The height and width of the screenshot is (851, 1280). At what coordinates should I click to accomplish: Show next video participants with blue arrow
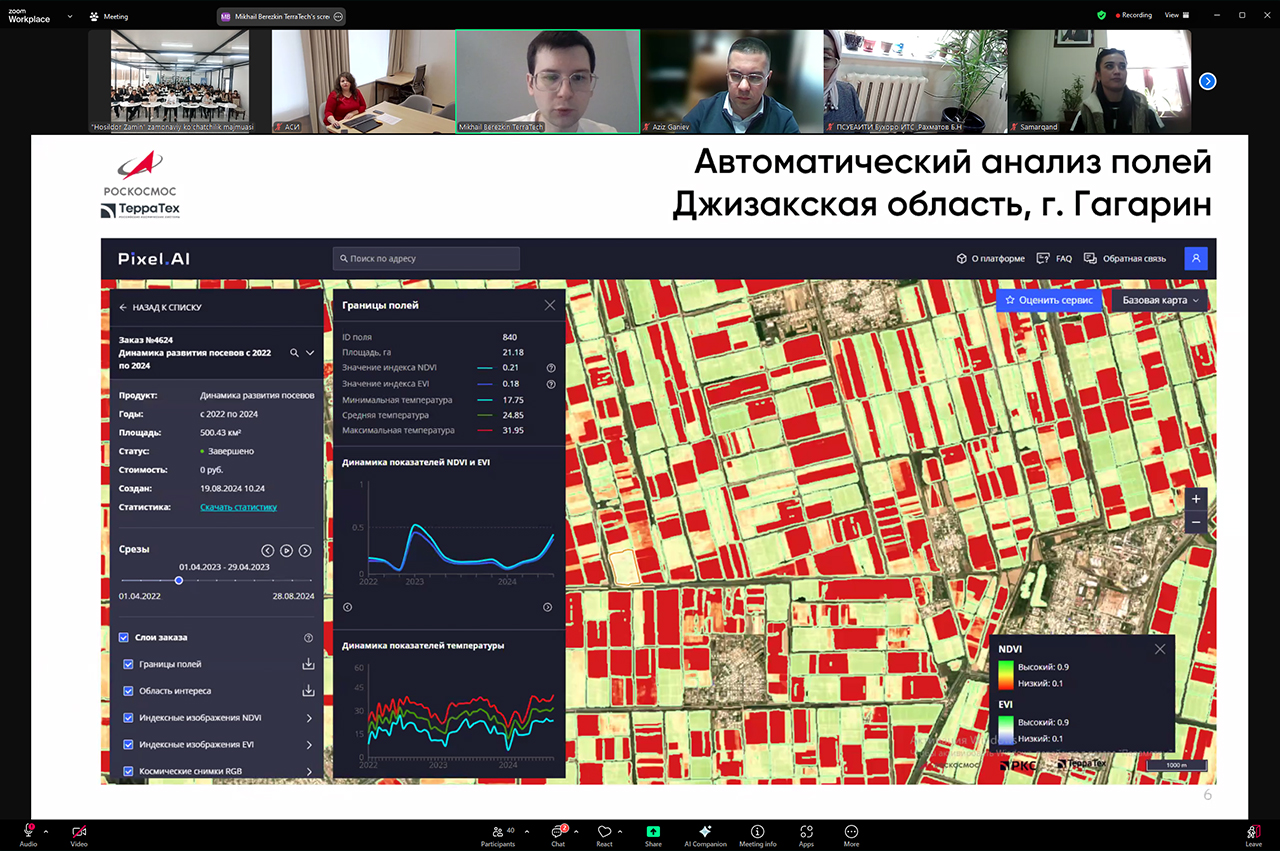coord(1207,81)
